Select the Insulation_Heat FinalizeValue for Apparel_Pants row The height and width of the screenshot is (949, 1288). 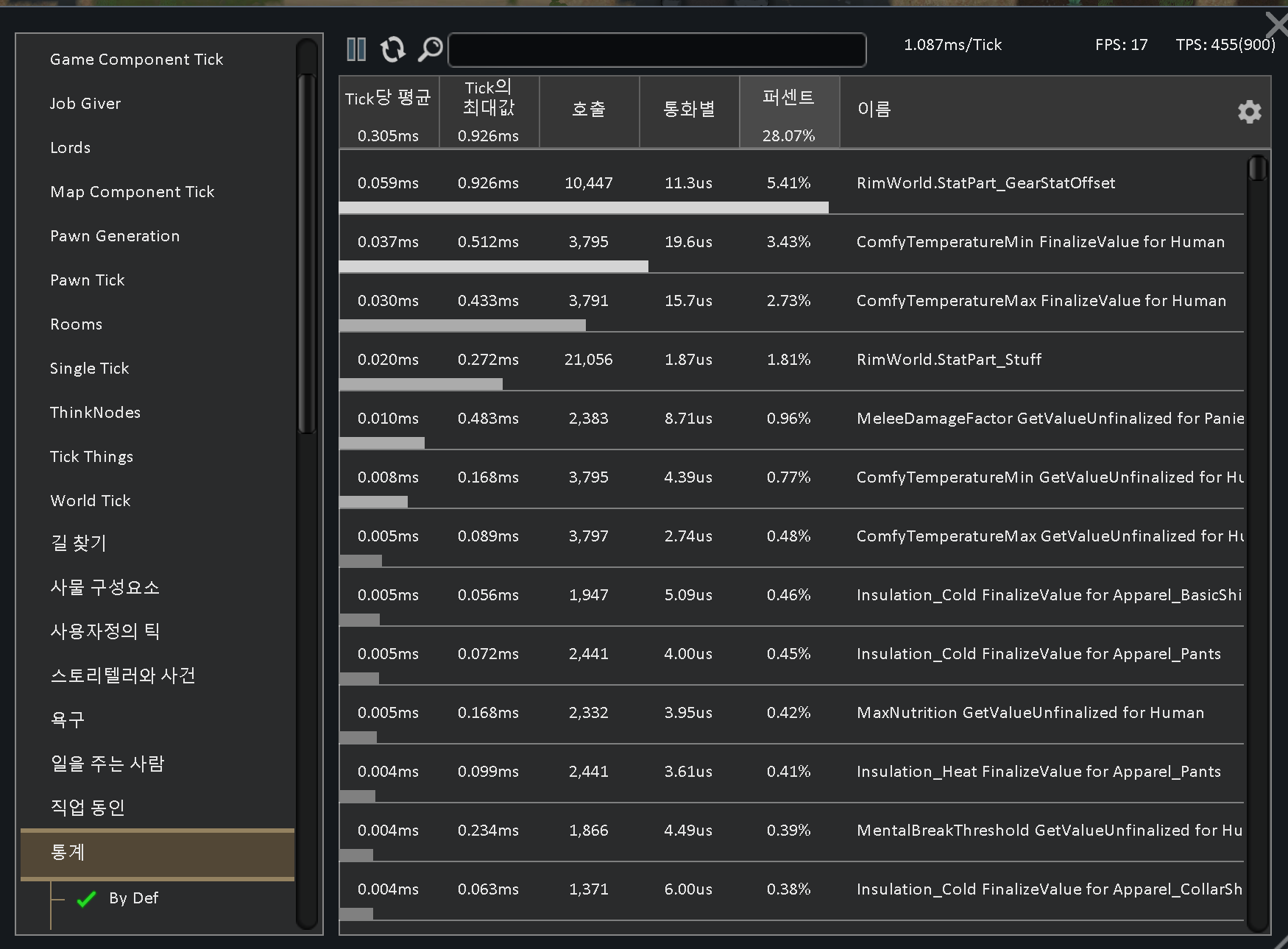(791, 772)
